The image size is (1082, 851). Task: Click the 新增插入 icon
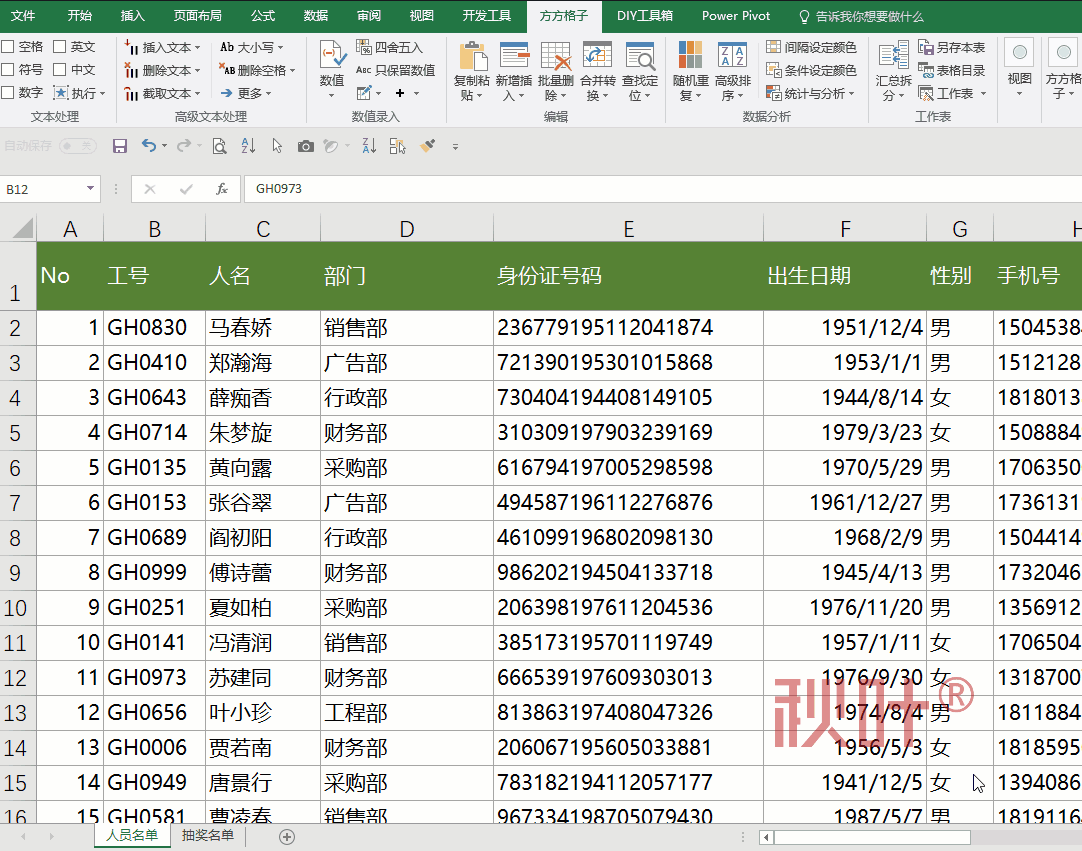(x=514, y=56)
